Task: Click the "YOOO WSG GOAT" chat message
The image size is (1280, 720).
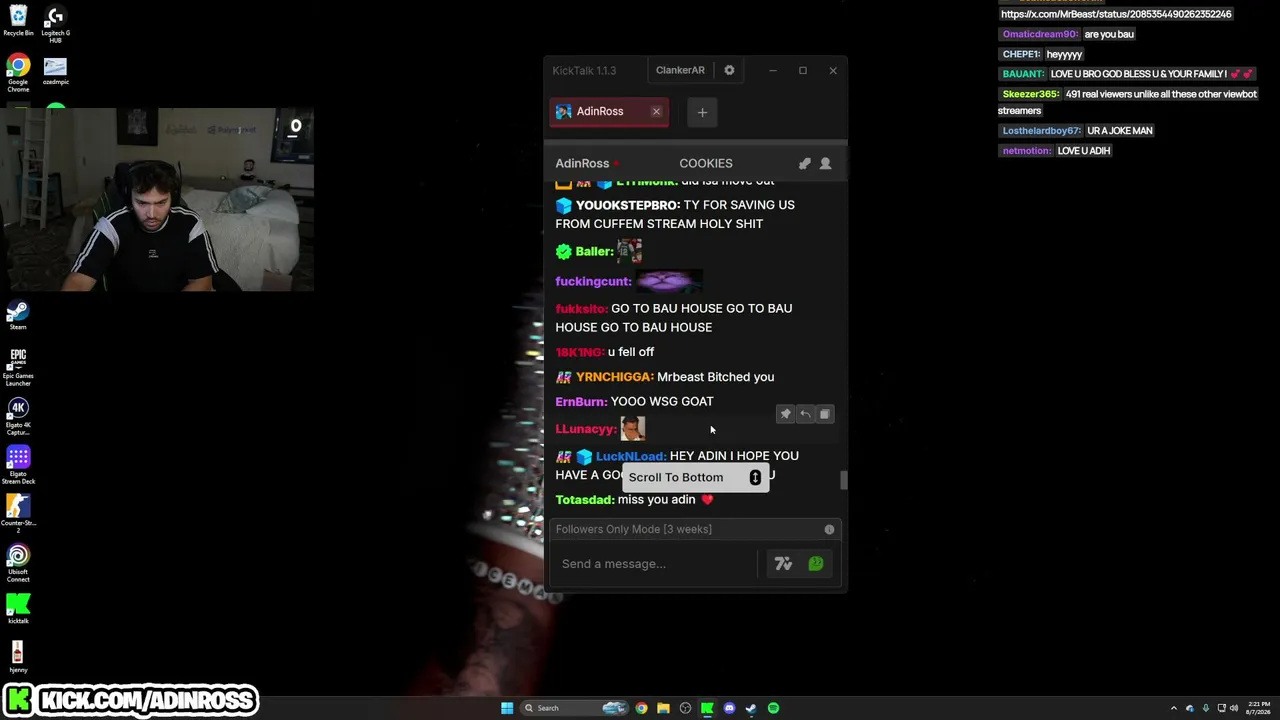Action: pos(662,402)
